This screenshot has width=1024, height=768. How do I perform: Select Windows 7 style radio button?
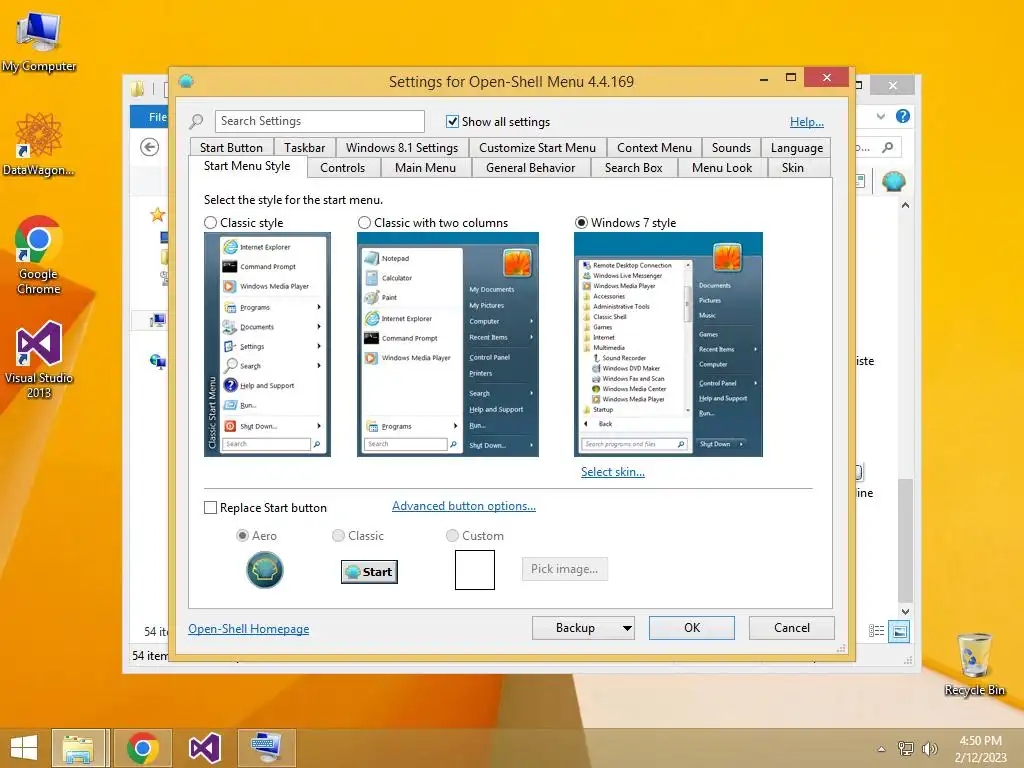581,223
